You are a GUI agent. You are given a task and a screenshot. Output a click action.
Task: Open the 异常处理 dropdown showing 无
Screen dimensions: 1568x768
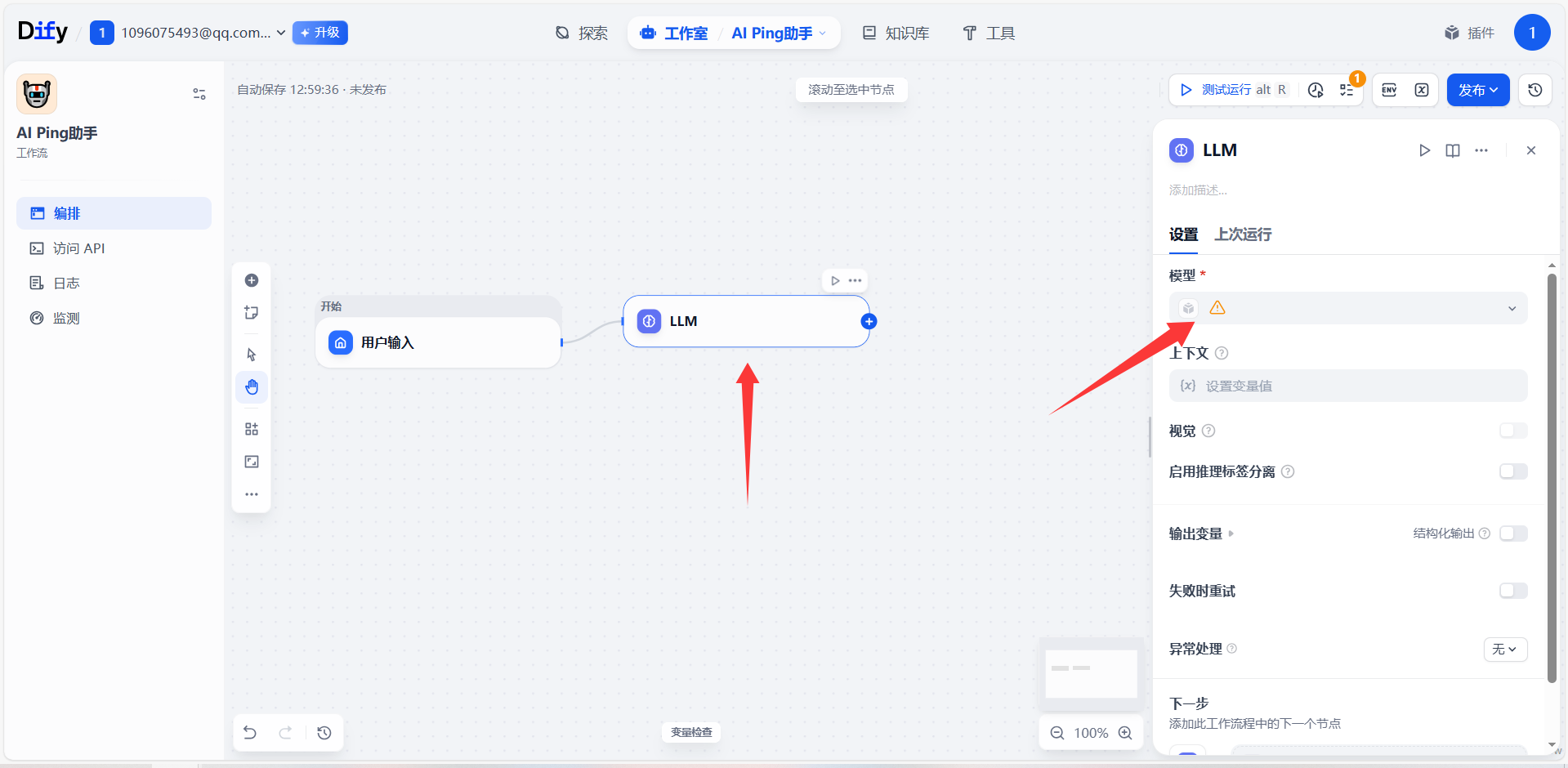pyautogui.click(x=1505, y=649)
